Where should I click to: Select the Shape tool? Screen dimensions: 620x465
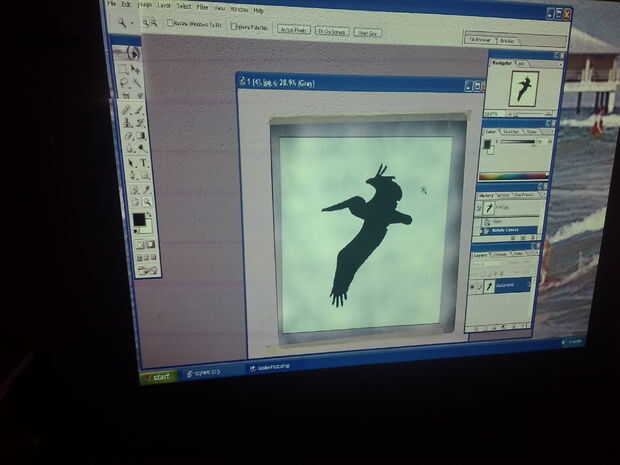click(x=145, y=175)
